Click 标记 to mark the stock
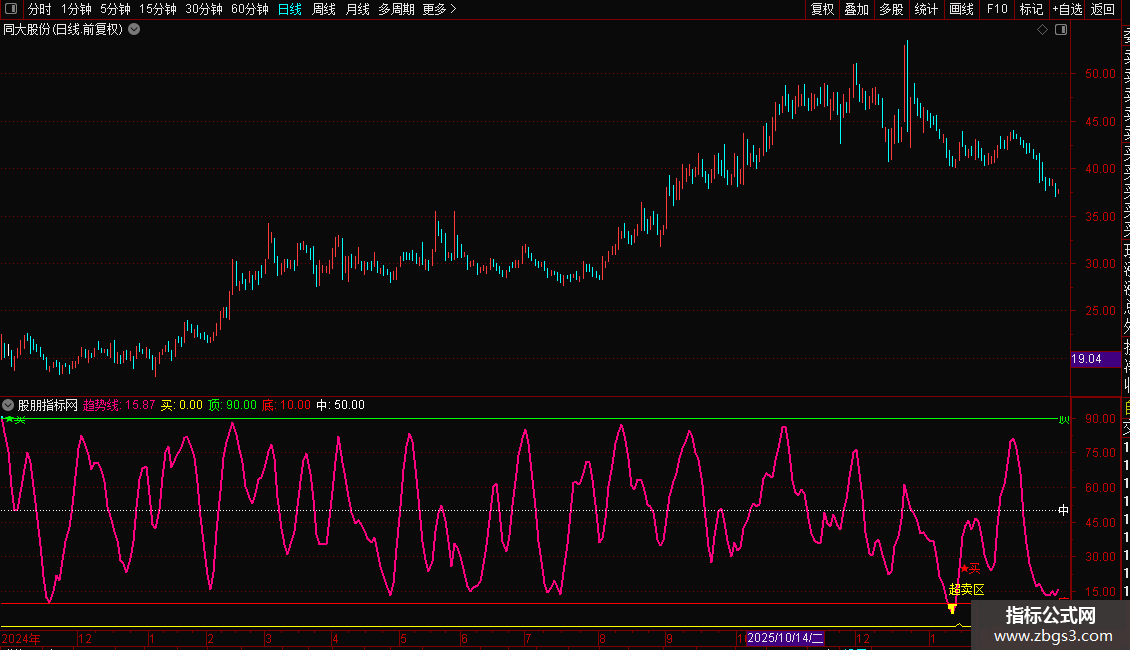 click(1031, 9)
